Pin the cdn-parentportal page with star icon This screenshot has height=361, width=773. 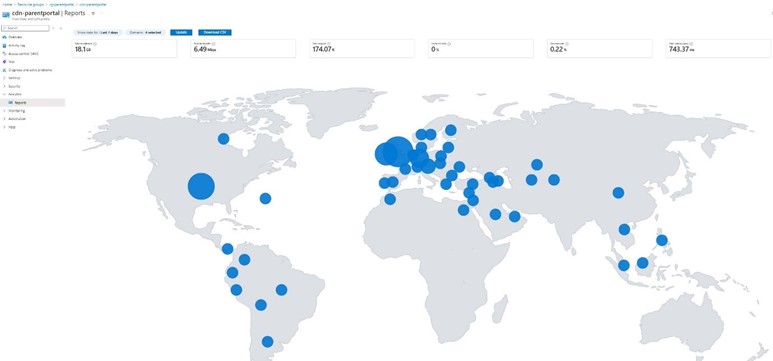tap(93, 13)
